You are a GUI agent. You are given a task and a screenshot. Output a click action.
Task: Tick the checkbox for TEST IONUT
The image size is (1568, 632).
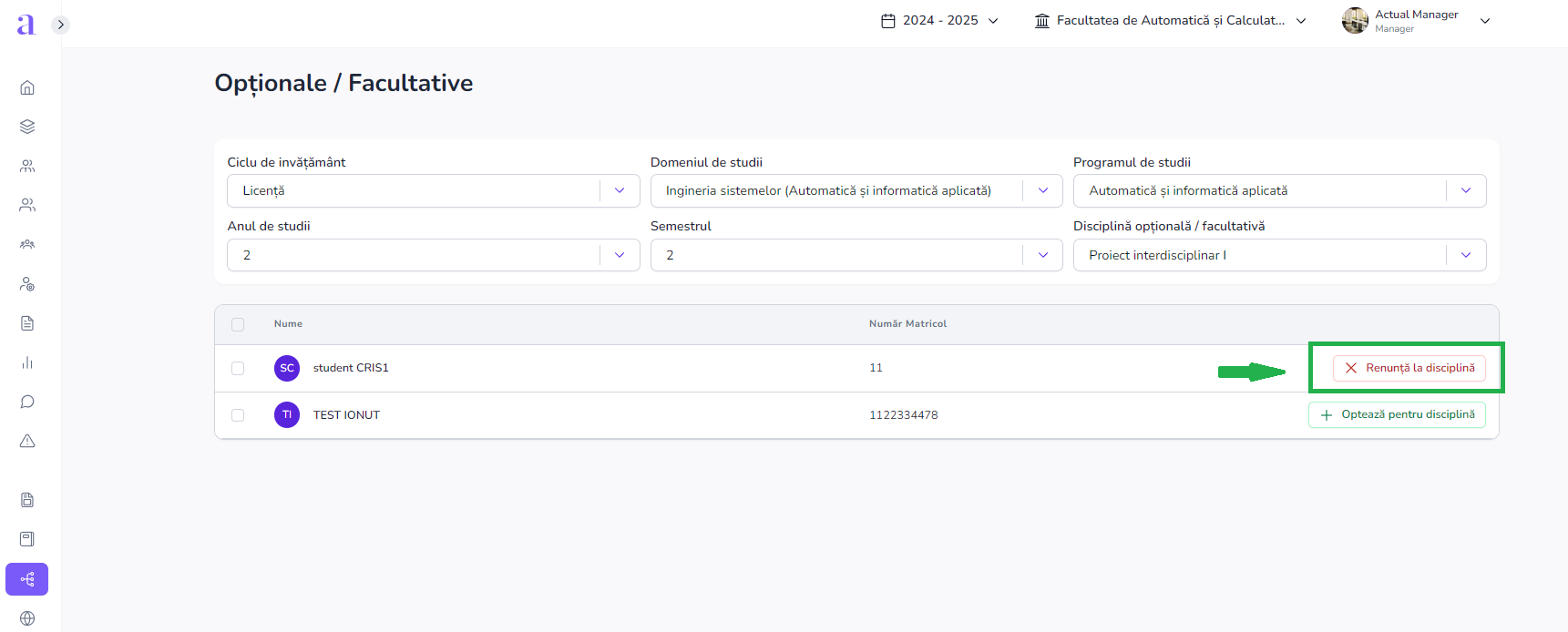point(238,415)
